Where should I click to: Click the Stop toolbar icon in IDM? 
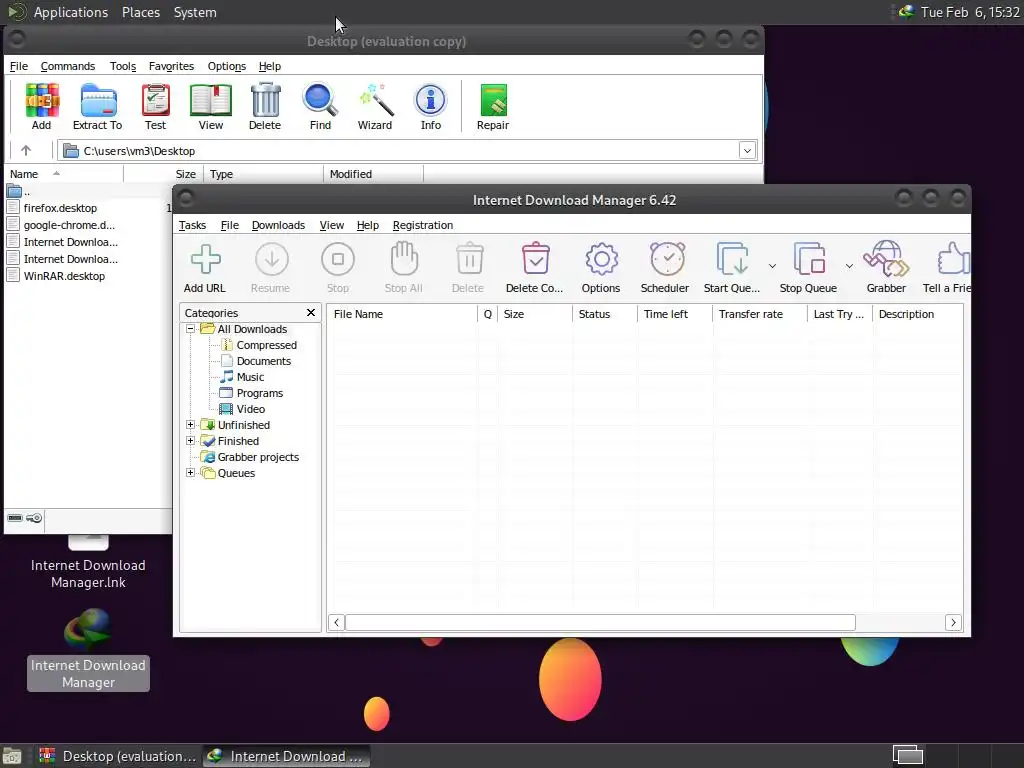pyautogui.click(x=338, y=260)
